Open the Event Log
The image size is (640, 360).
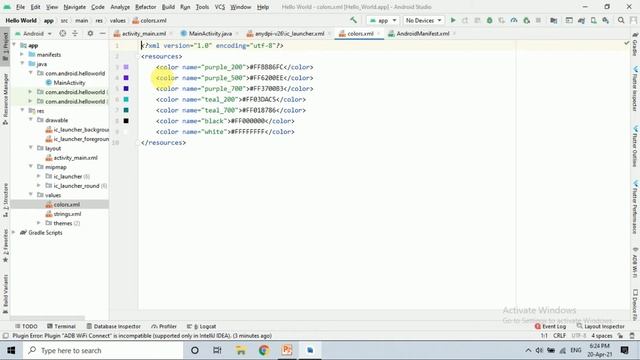coord(550,327)
